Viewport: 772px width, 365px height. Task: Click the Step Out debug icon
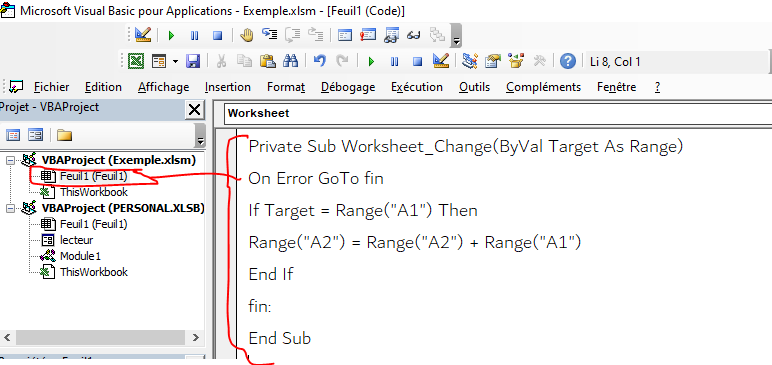point(315,34)
